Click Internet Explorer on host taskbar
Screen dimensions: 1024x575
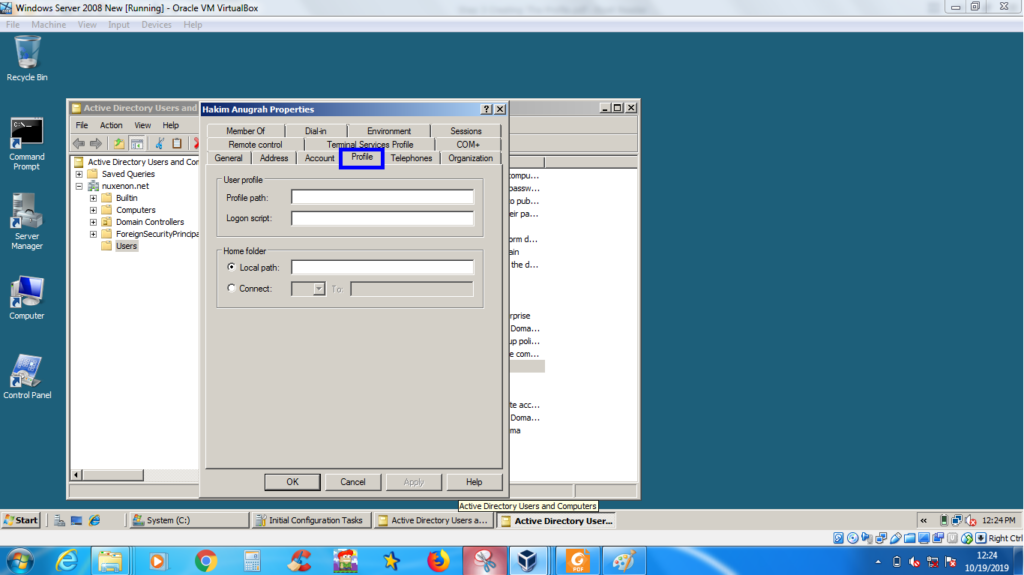(67, 561)
